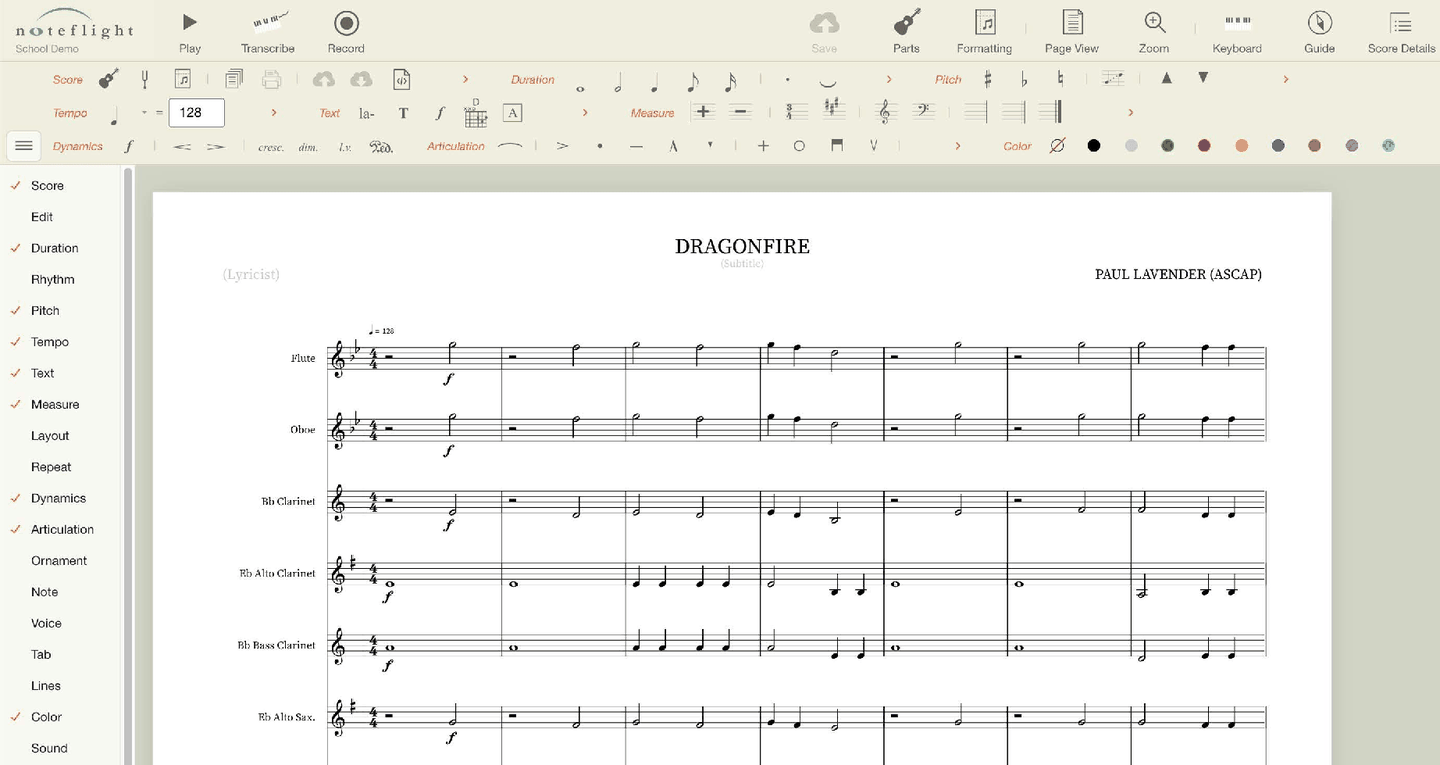Change time signature in Measure row
1440x765 pixels.
pyautogui.click(x=796, y=112)
